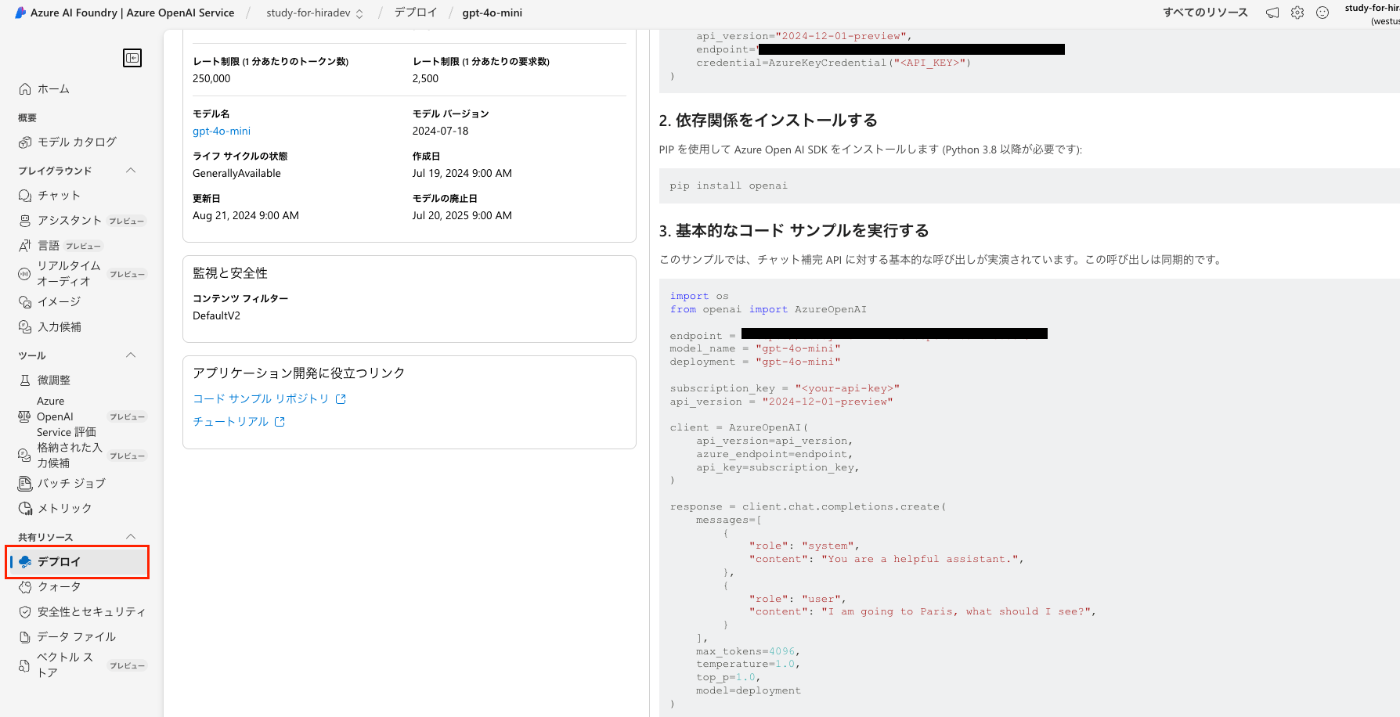Click the イメージ icon
The image size is (1400, 717).
[25, 302]
